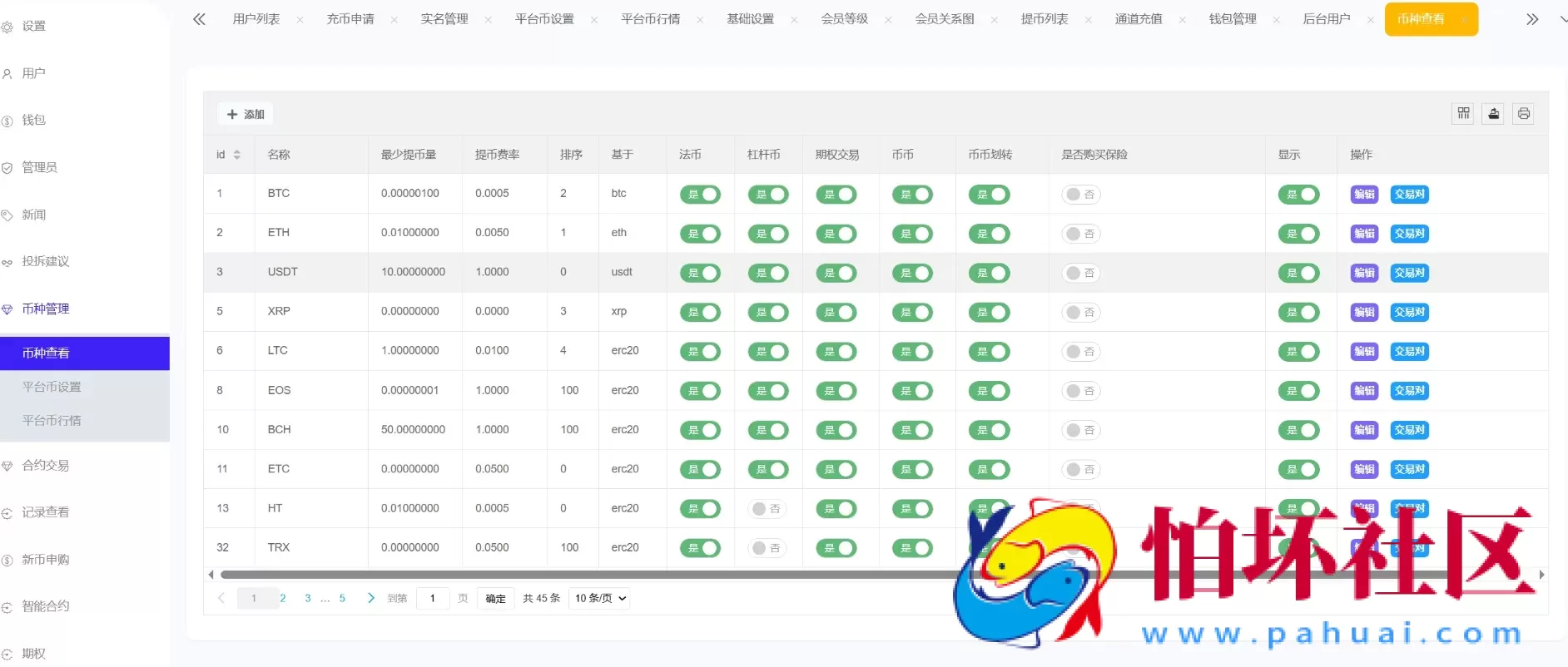1568x667 pixels.
Task: Go to page 2
Action: point(283,598)
